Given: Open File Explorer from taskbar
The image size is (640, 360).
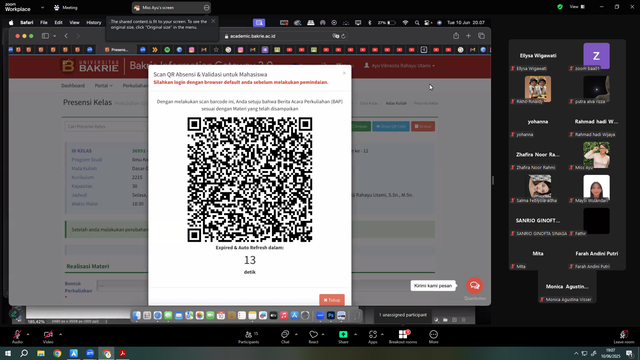Looking at the screenshot, I should tap(41, 353).
